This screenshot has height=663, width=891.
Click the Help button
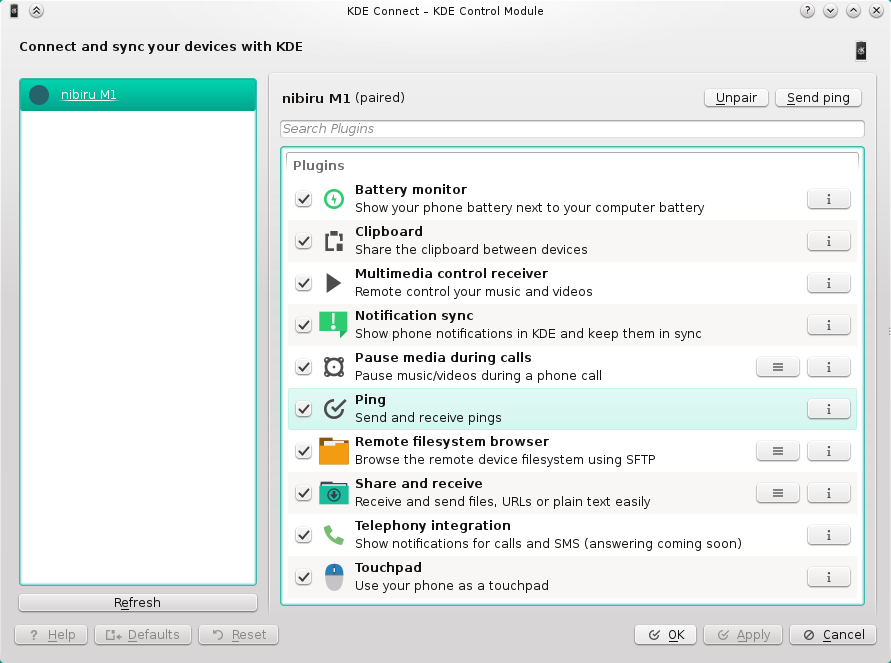(51, 635)
